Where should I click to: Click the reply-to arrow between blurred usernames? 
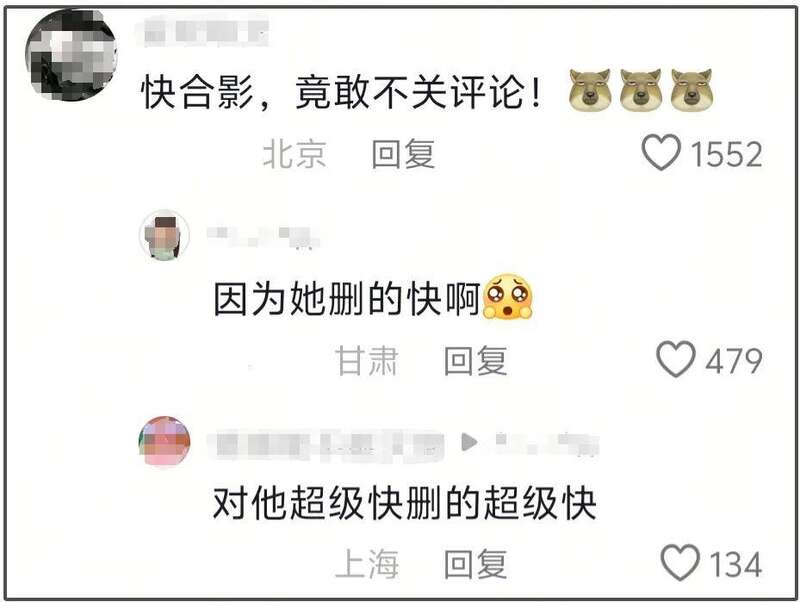click(x=469, y=442)
